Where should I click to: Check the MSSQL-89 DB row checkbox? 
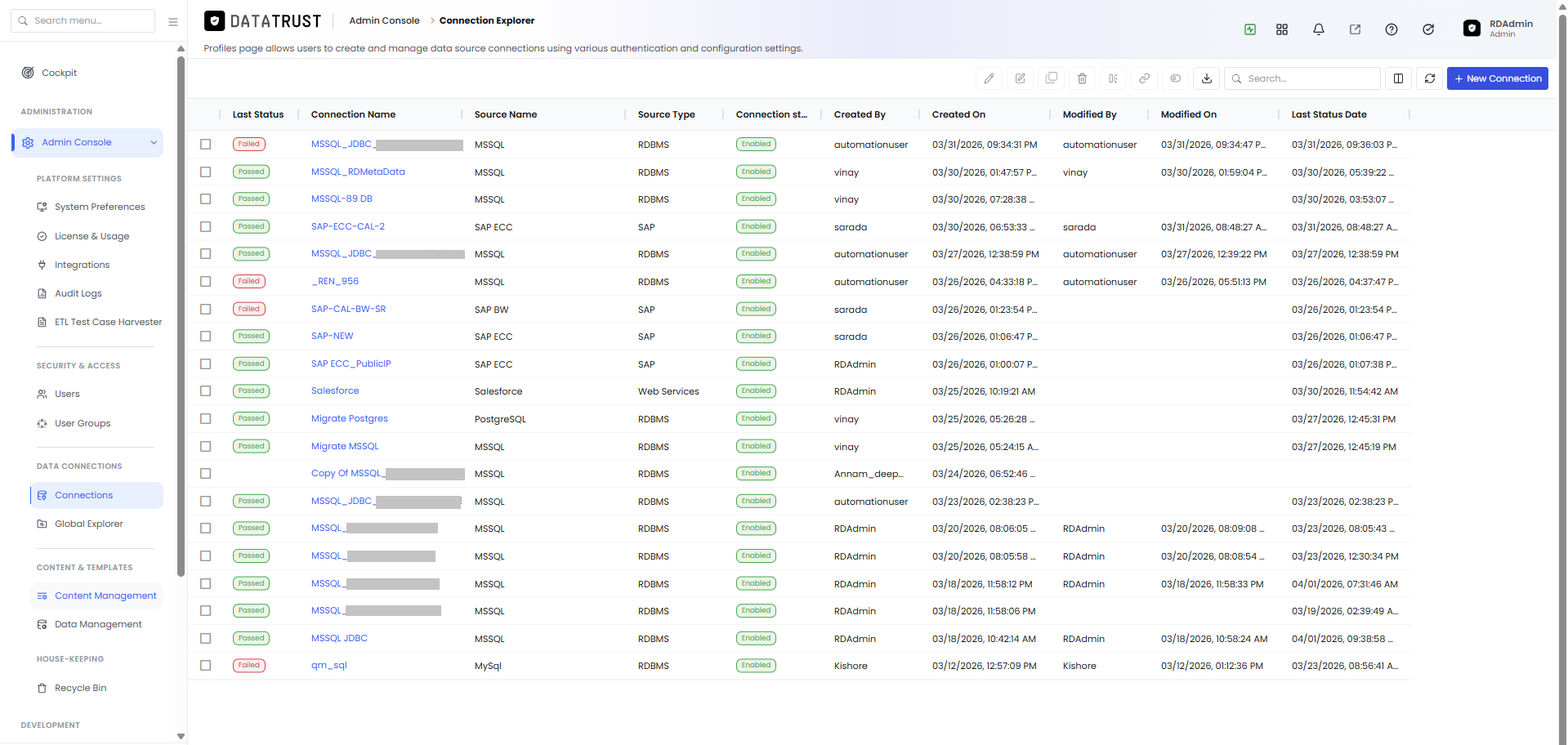point(205,199)
